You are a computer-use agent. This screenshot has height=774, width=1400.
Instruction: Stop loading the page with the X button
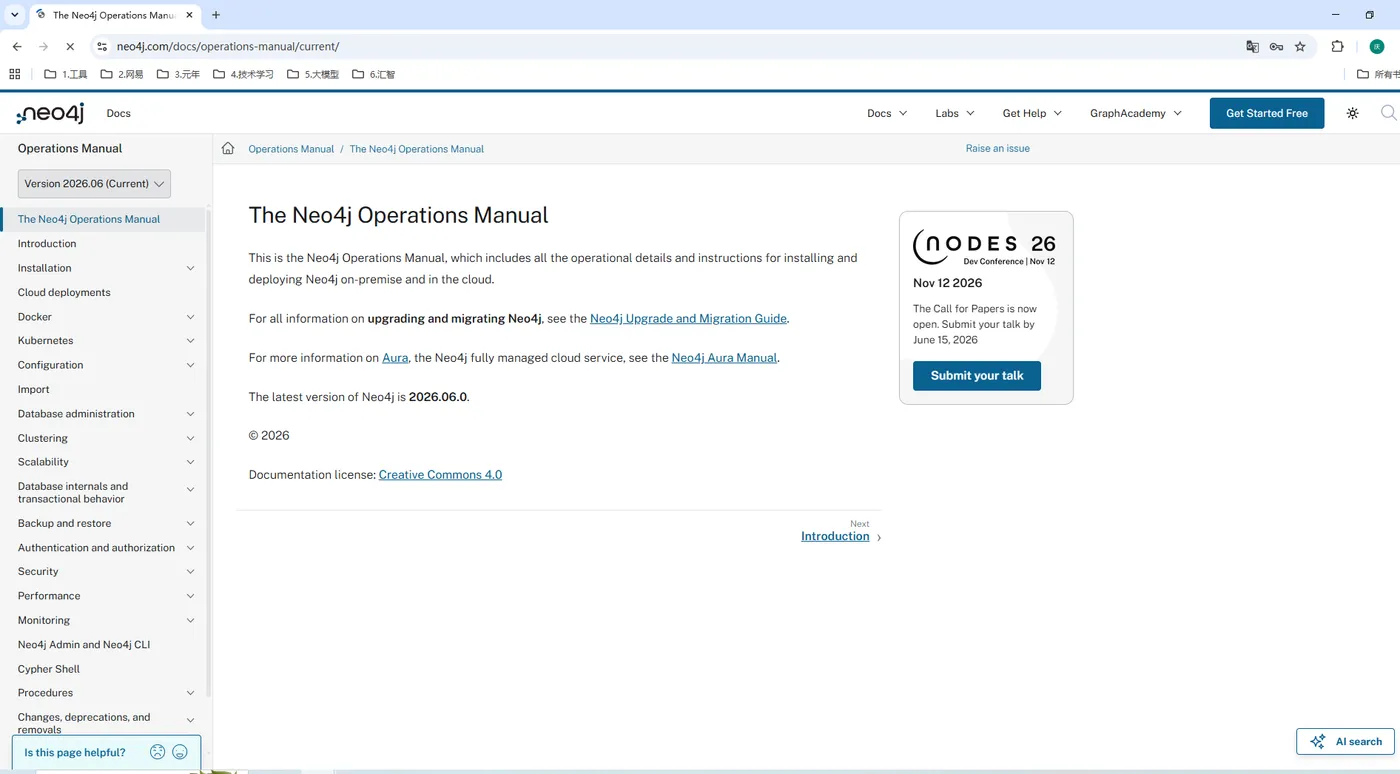[70, 46]
